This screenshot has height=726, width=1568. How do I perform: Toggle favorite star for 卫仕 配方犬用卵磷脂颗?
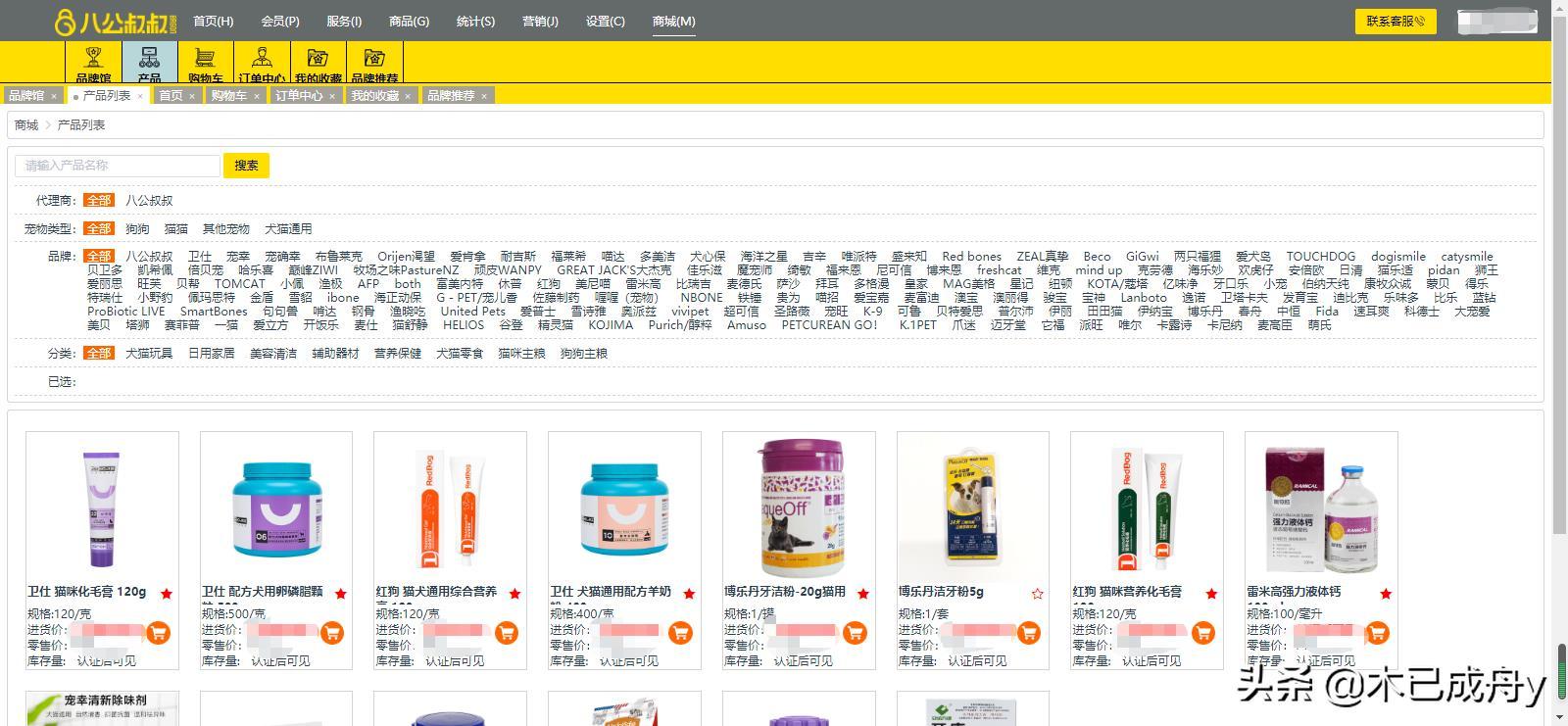341,594
